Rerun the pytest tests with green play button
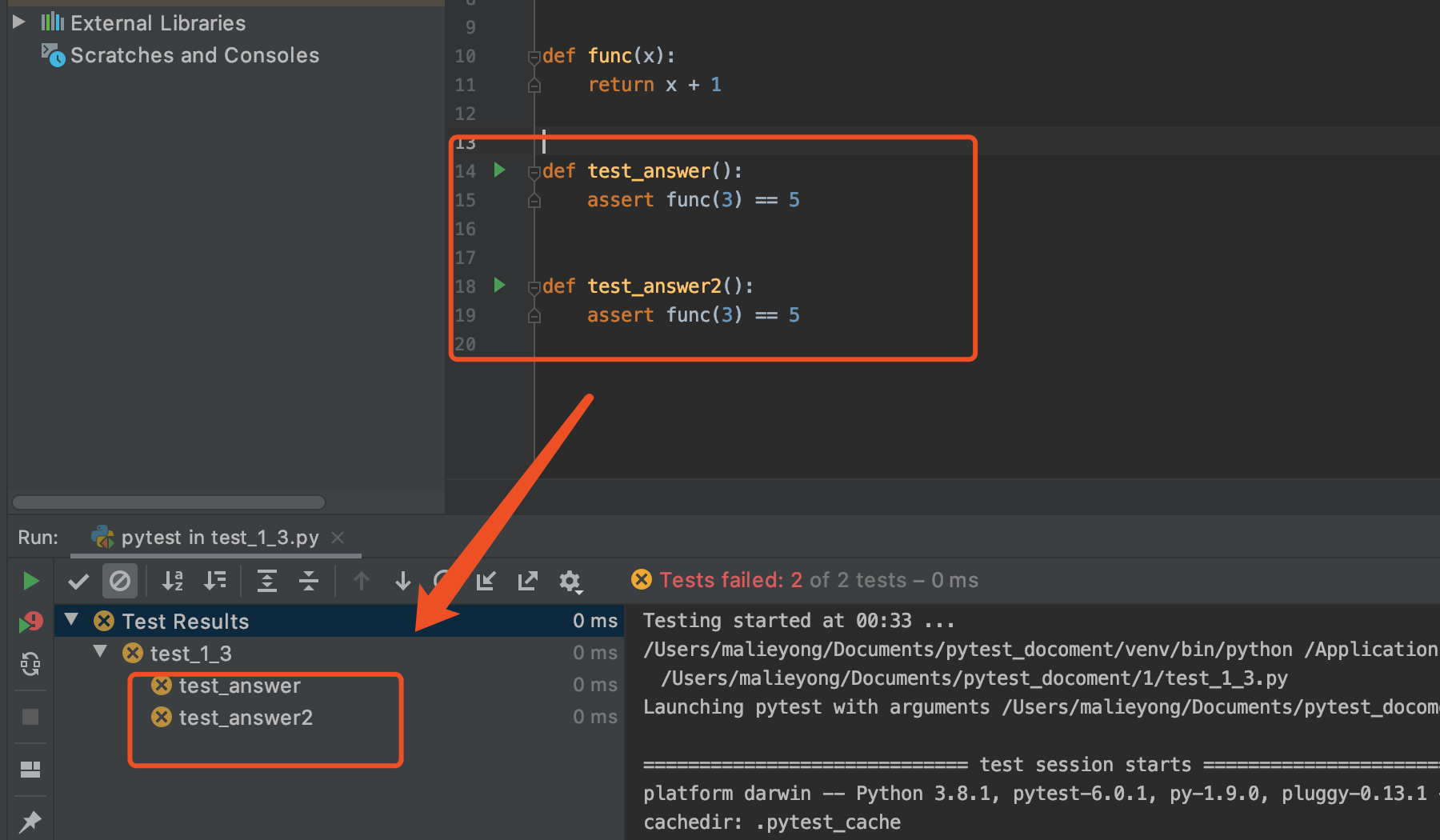 click(x=30, y=581)
